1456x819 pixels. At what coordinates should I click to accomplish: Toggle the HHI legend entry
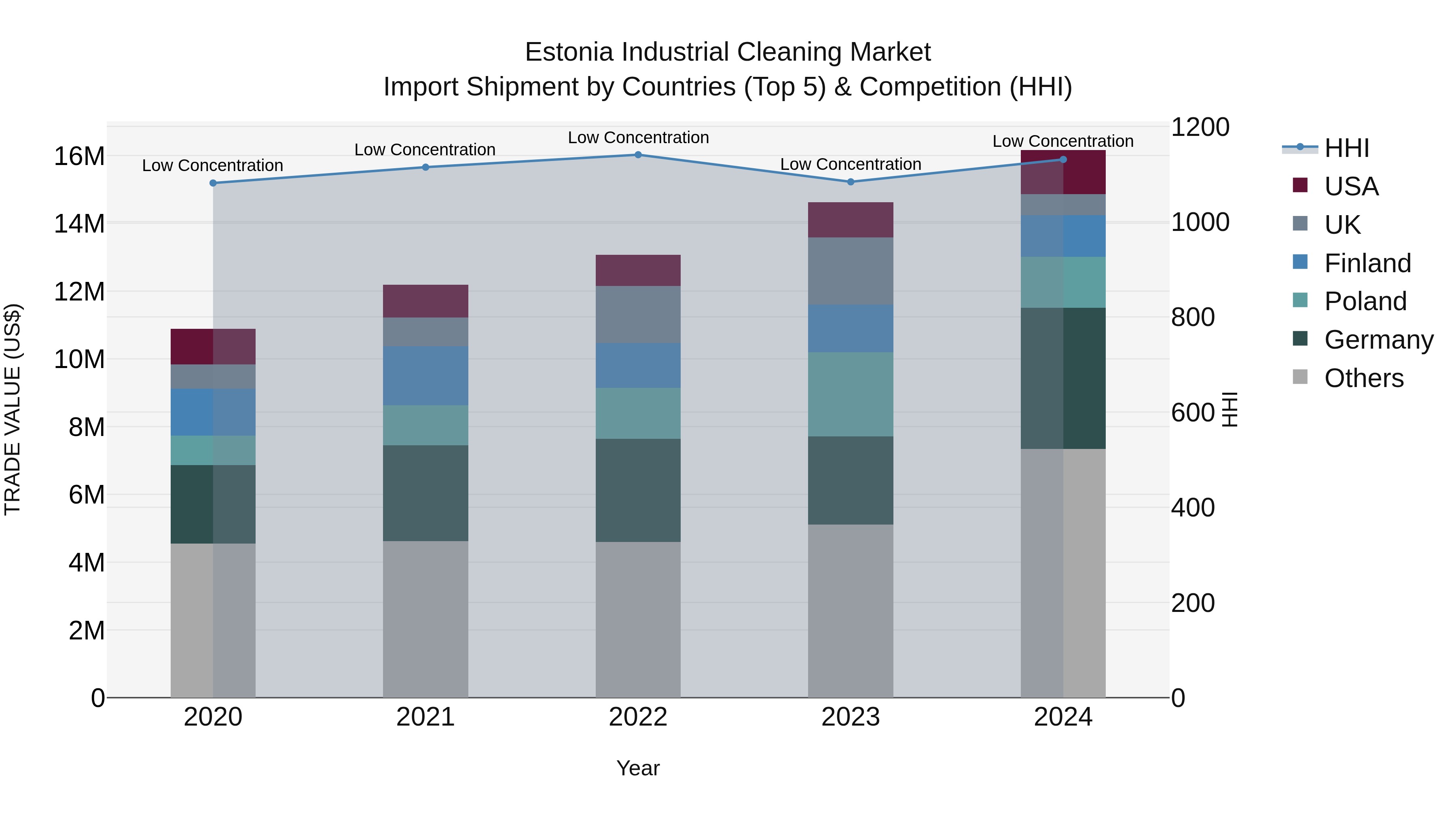point(1325,148)
